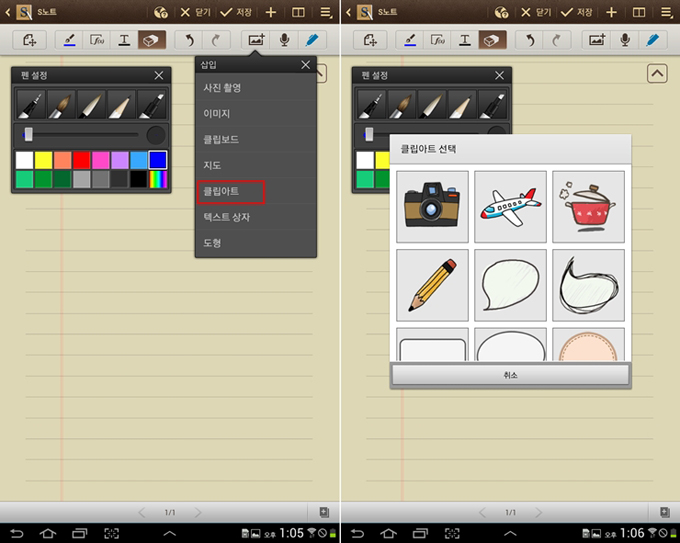Select the text tool on the right screen
This screenshot has height=543, width=680.
pyautogui.click(x=465, y=40)
